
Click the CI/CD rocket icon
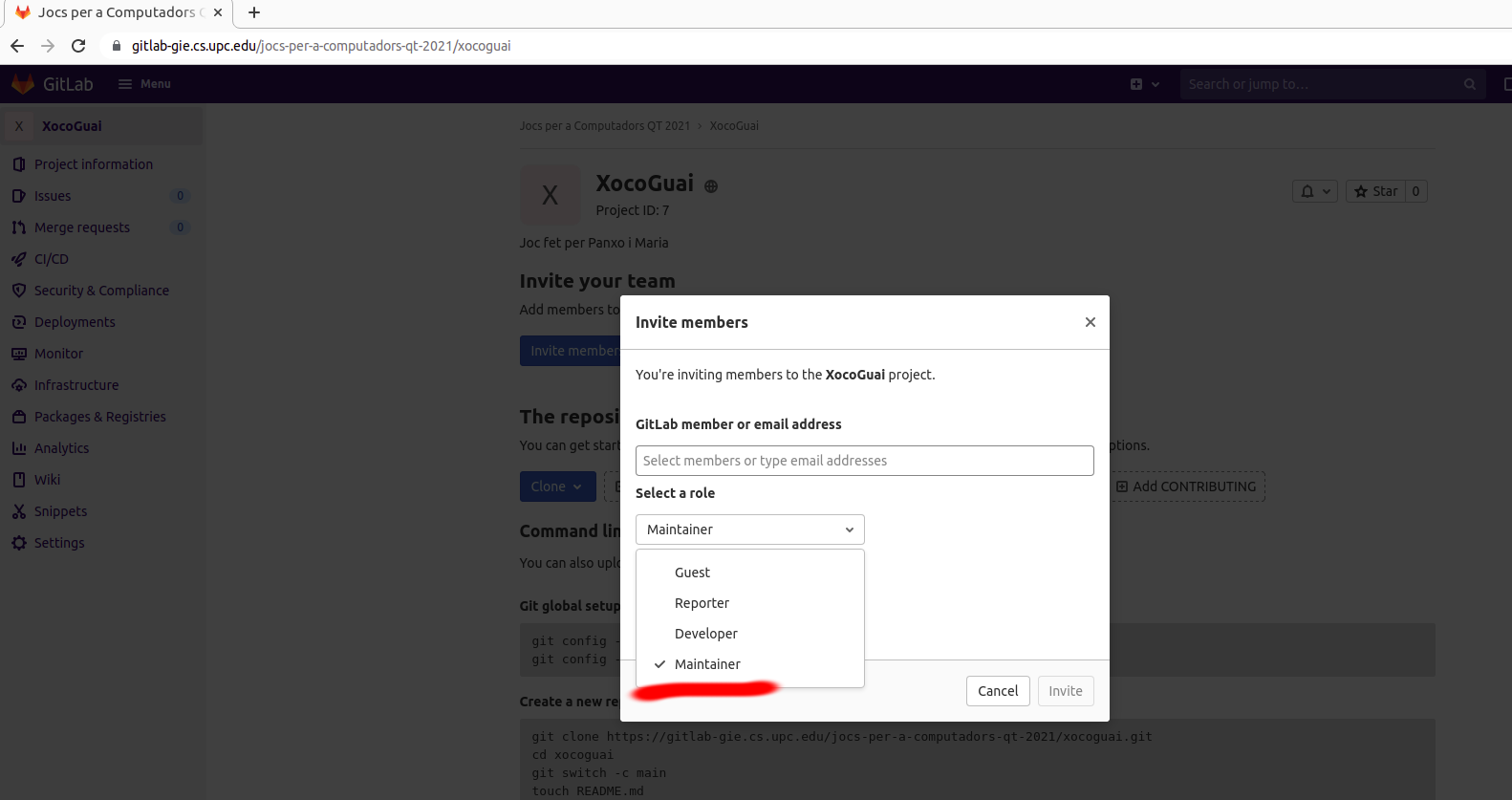pyautogui.click(x=18, y=259)
